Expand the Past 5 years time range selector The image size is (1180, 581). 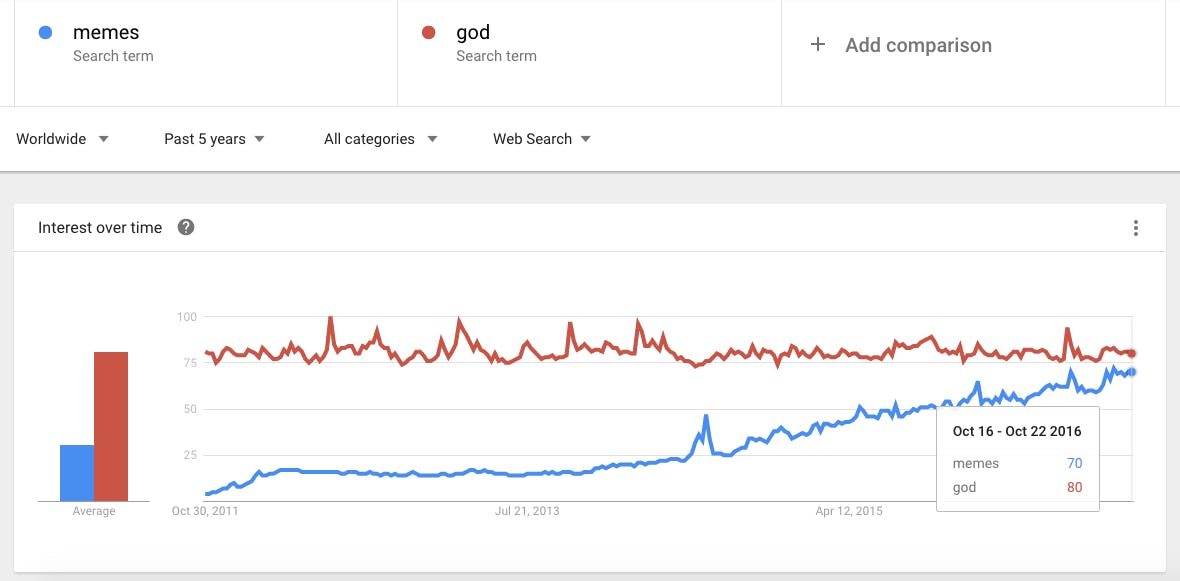(x=213, y=139)
